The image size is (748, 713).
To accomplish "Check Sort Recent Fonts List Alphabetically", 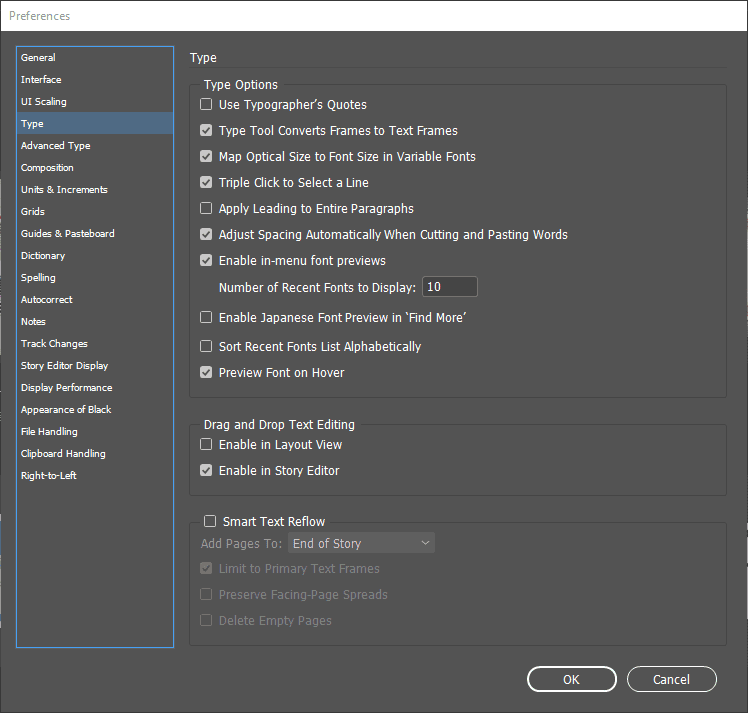I will [206, 346].
